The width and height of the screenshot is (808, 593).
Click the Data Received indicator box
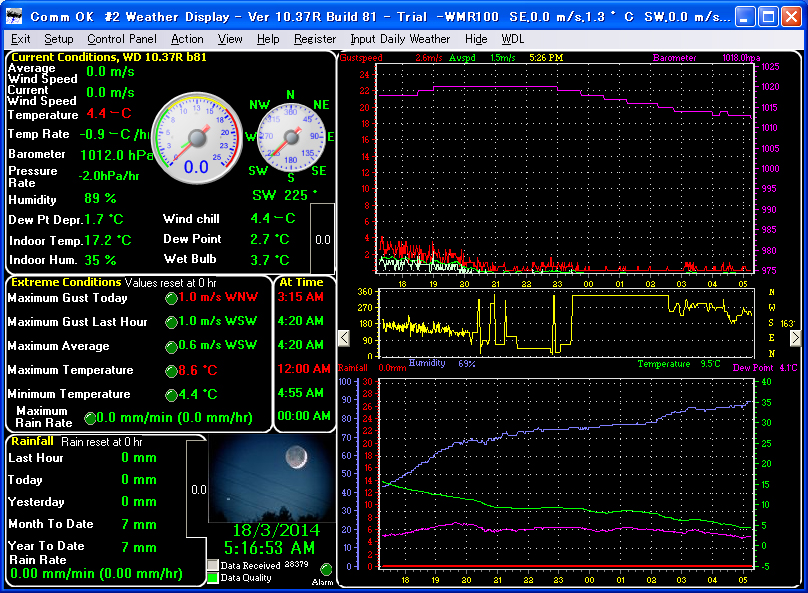click(213, 565)
